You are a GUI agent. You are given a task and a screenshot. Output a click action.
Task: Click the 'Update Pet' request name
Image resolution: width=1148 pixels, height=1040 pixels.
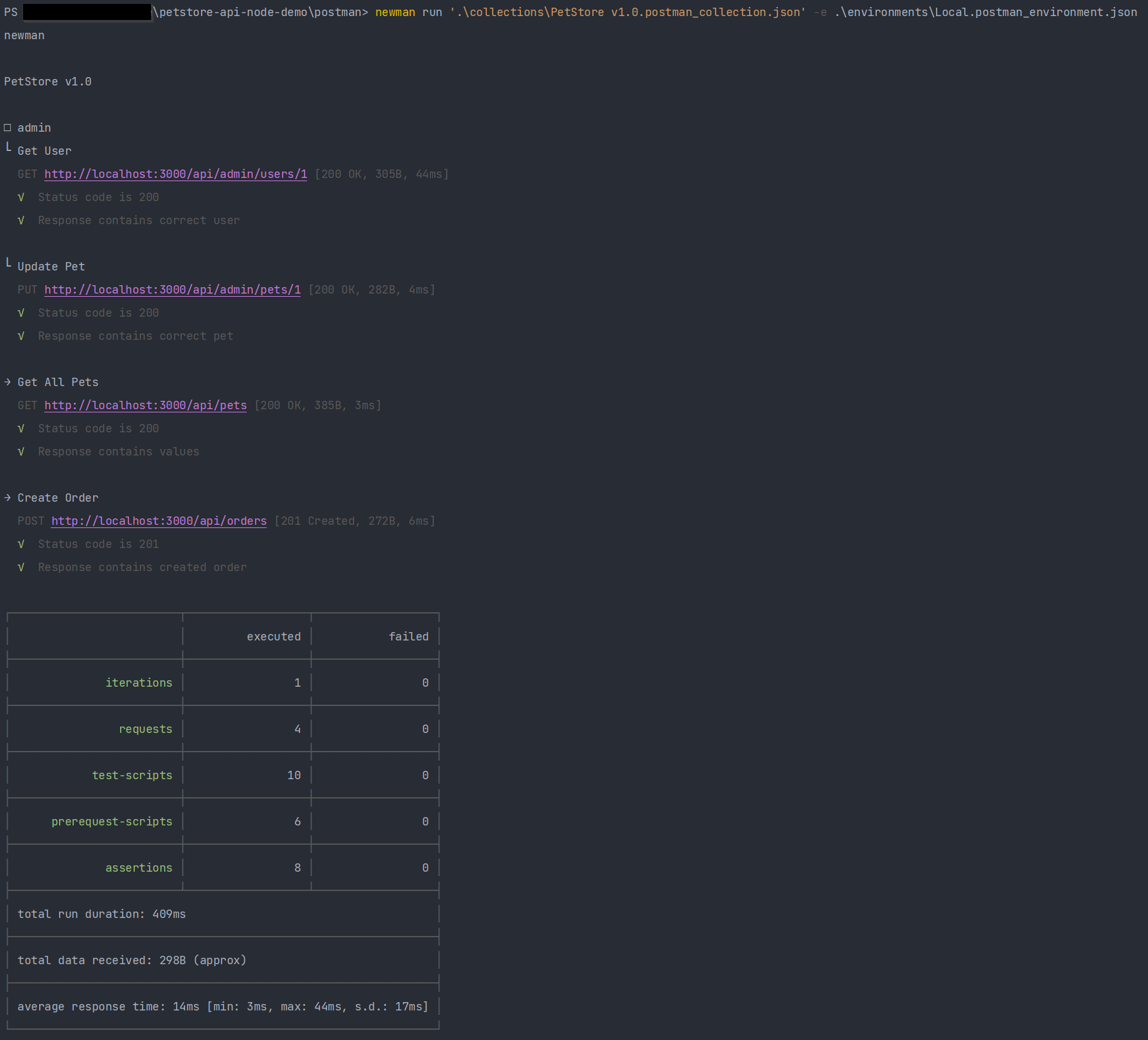click(51, 267)
